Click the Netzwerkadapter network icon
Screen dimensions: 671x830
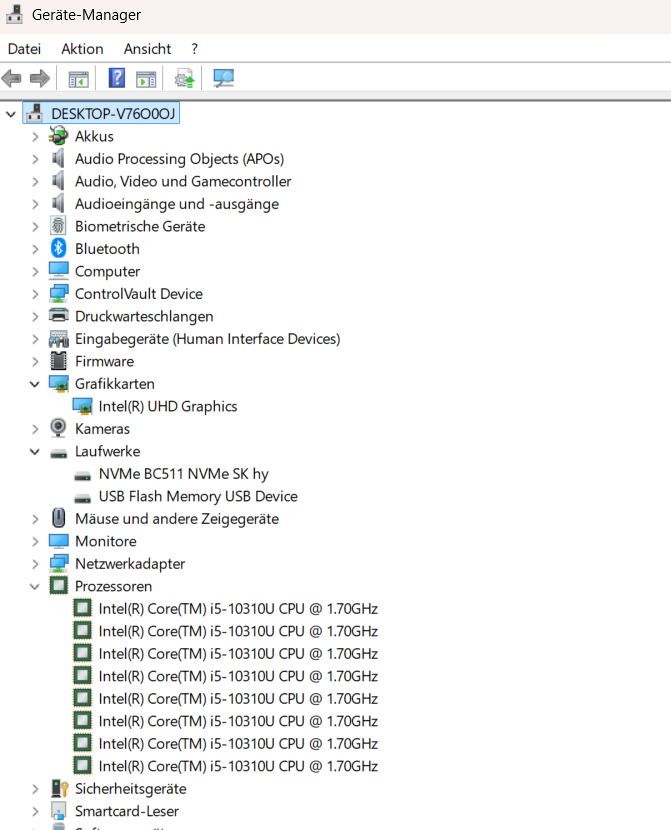tap(58, 563)
